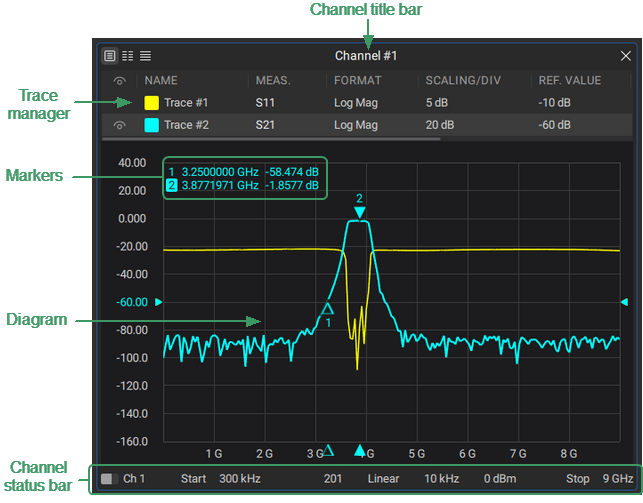Click the filled marker 2 indicator on frequency axis
The width and height of the screenshot is (643, 503).
click(361, 451)
